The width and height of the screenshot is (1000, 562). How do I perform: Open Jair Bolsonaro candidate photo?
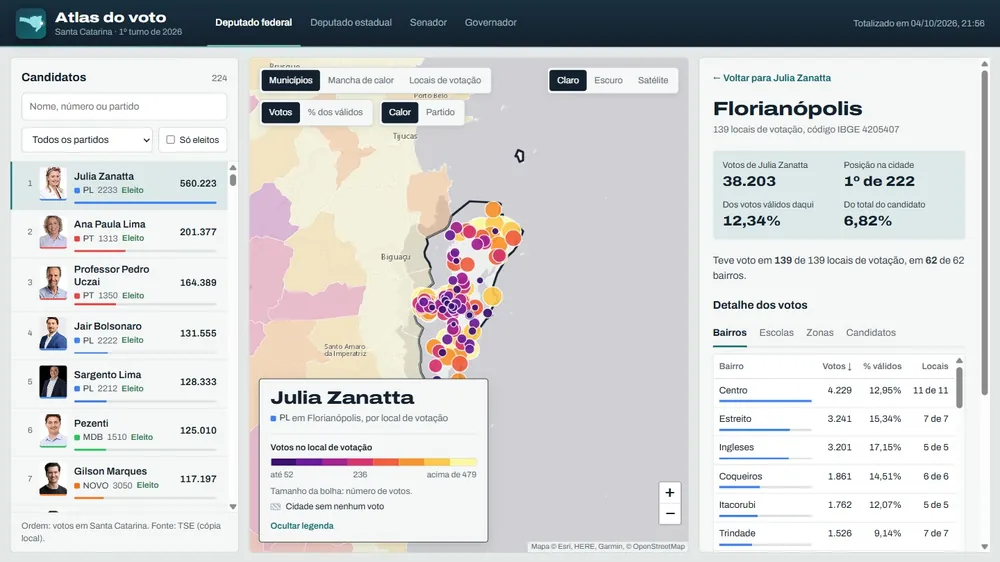tap(53, 334)
